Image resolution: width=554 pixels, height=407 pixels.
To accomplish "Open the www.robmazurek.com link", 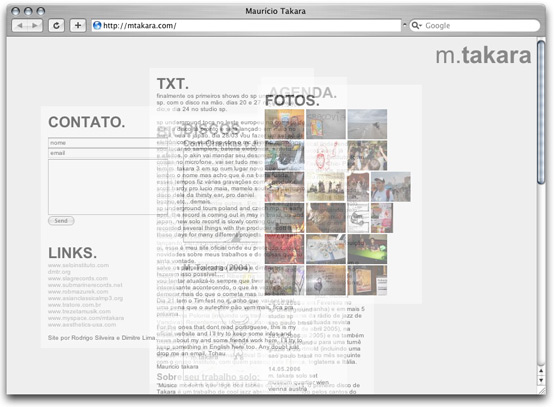I will click(x=78, y=291).
